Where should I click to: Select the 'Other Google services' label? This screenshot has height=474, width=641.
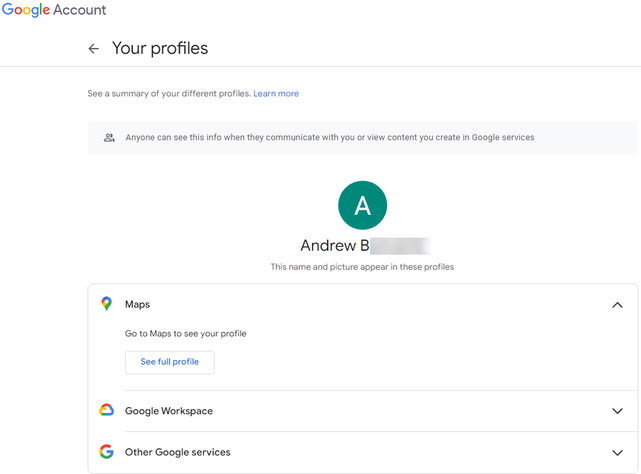(x=178, y=452)
